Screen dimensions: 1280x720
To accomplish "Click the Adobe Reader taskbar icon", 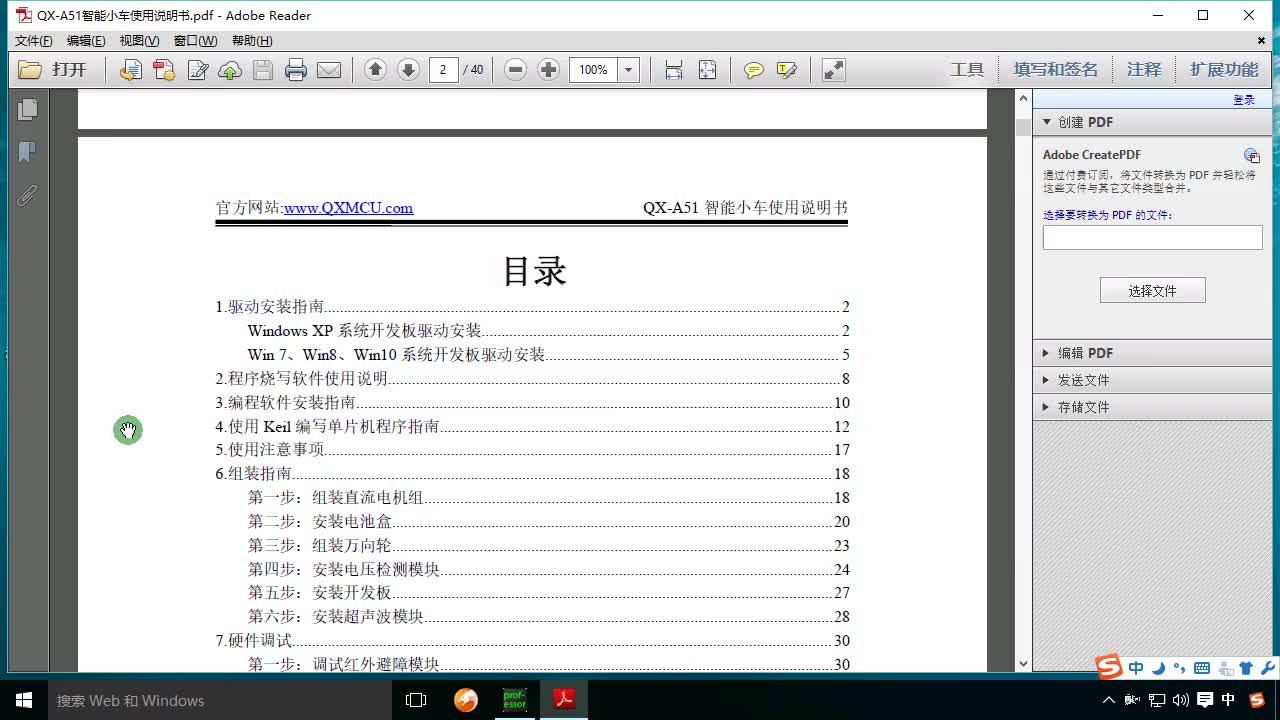I will point(564,699).
